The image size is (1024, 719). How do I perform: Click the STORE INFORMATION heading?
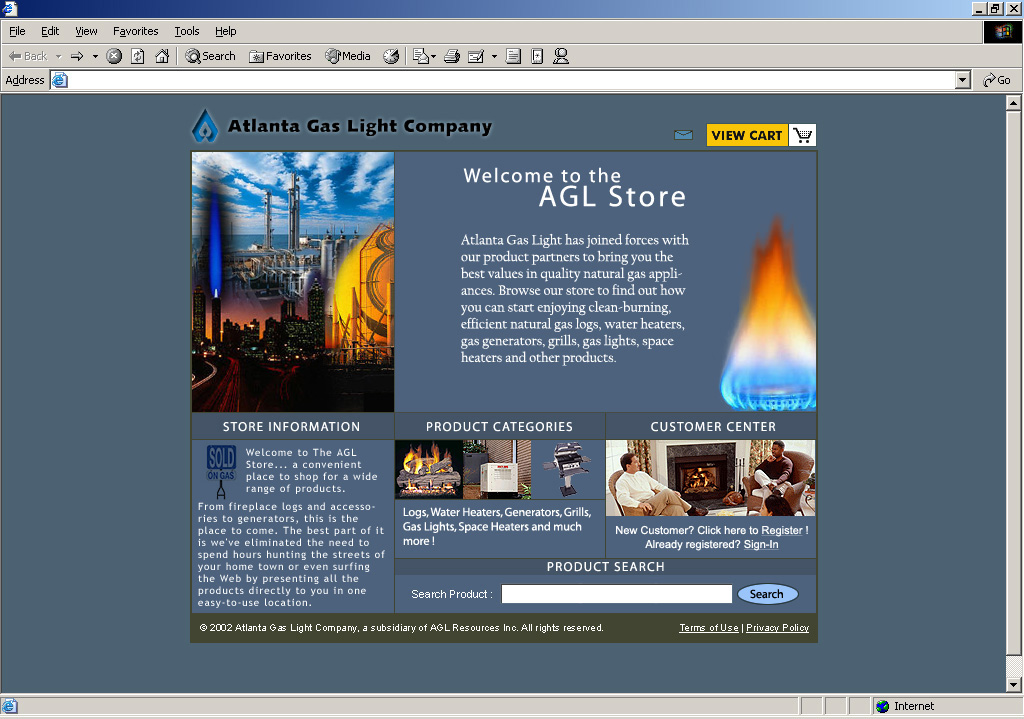[291, 426]
